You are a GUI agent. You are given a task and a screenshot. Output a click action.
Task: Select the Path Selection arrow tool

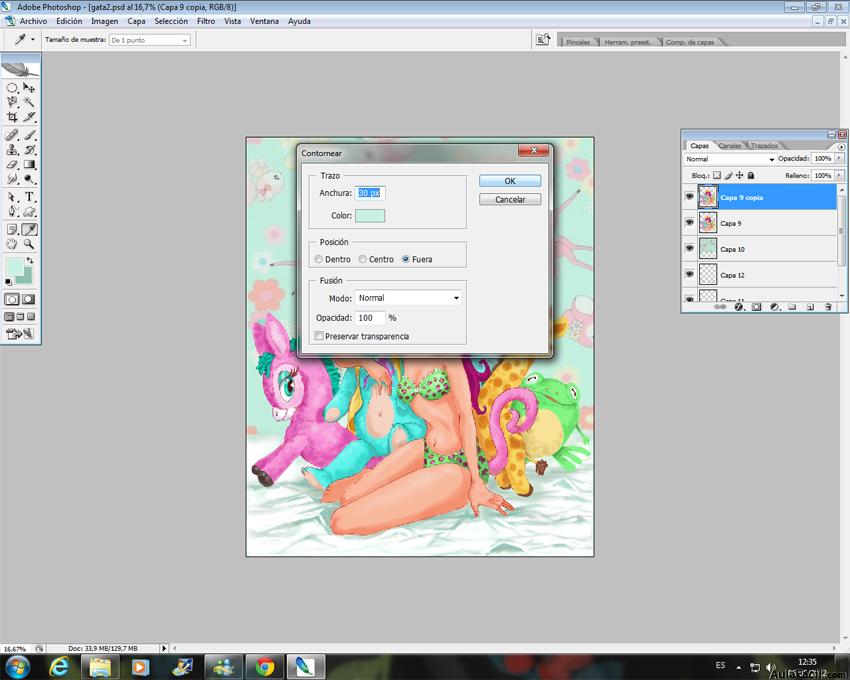12,197
